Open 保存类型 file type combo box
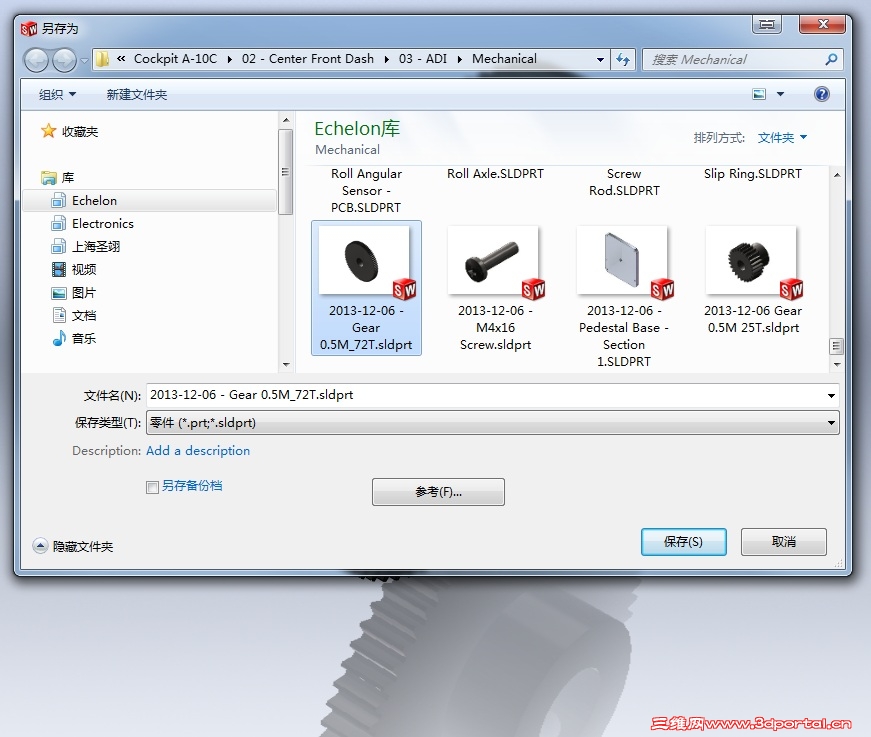This screenshot has width=871, height=737. coord(492,423)
